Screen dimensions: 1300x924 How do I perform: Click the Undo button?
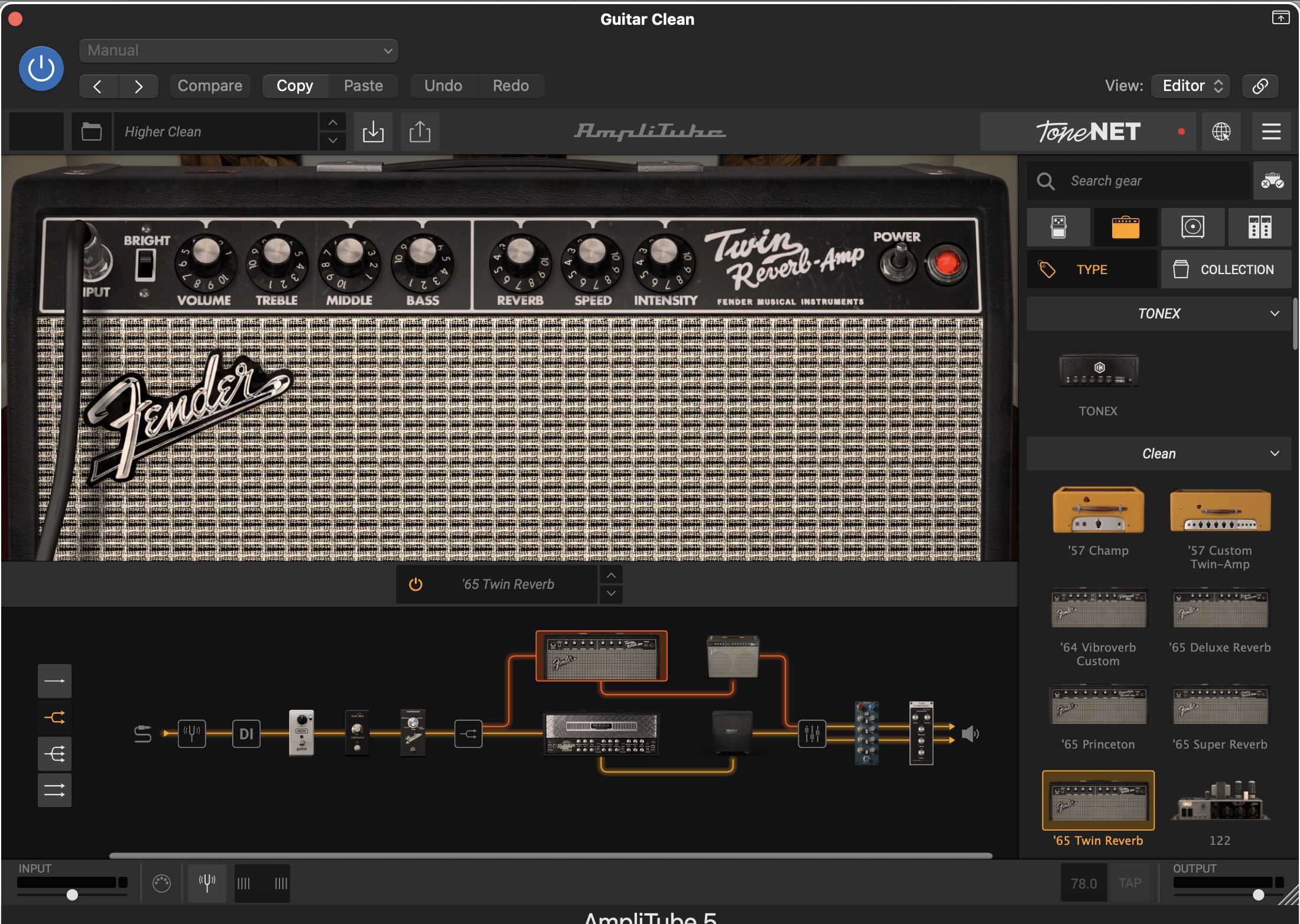coord(443,86)
